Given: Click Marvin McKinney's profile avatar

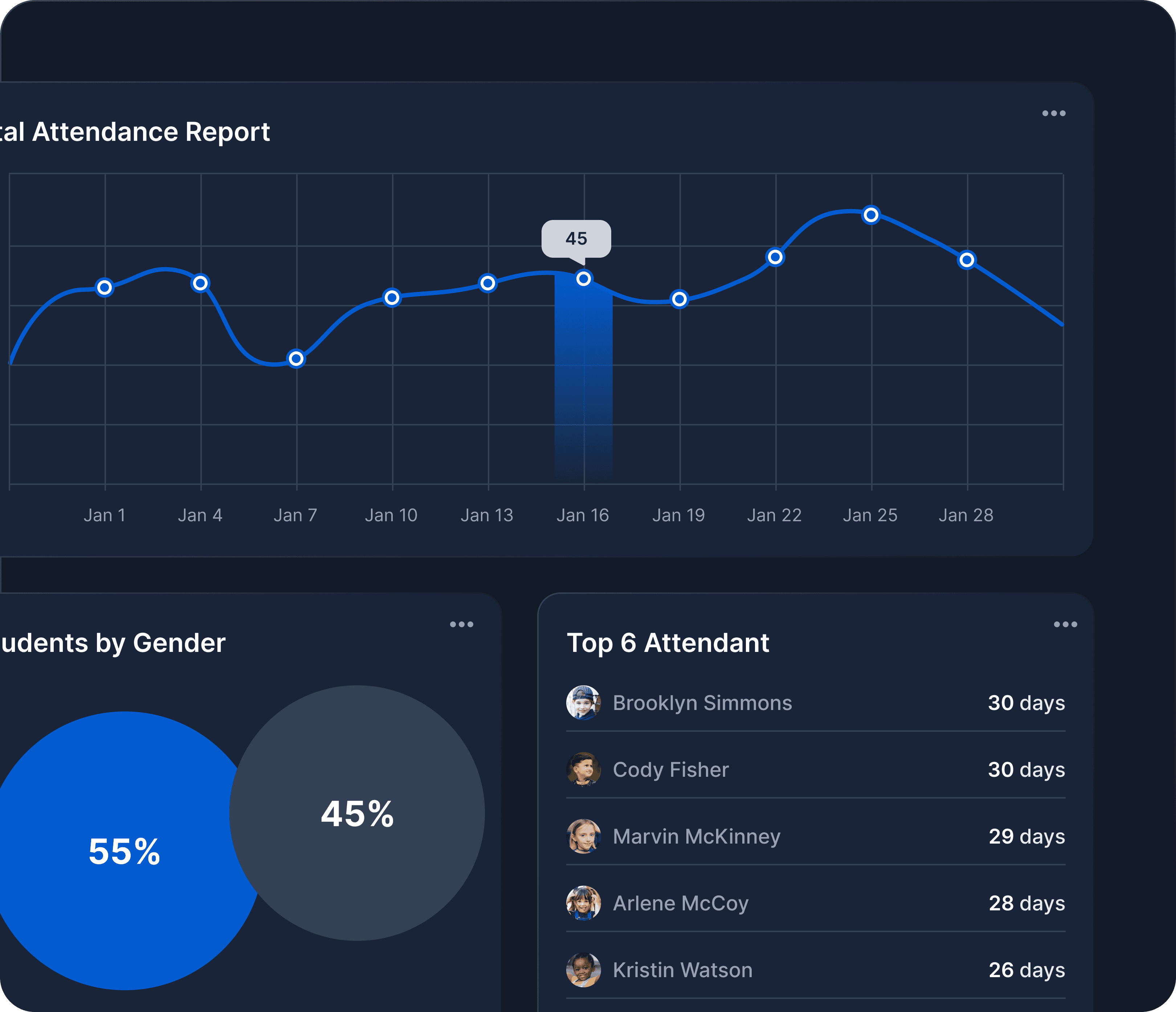Looking at the screenshot, I should 583,836.
